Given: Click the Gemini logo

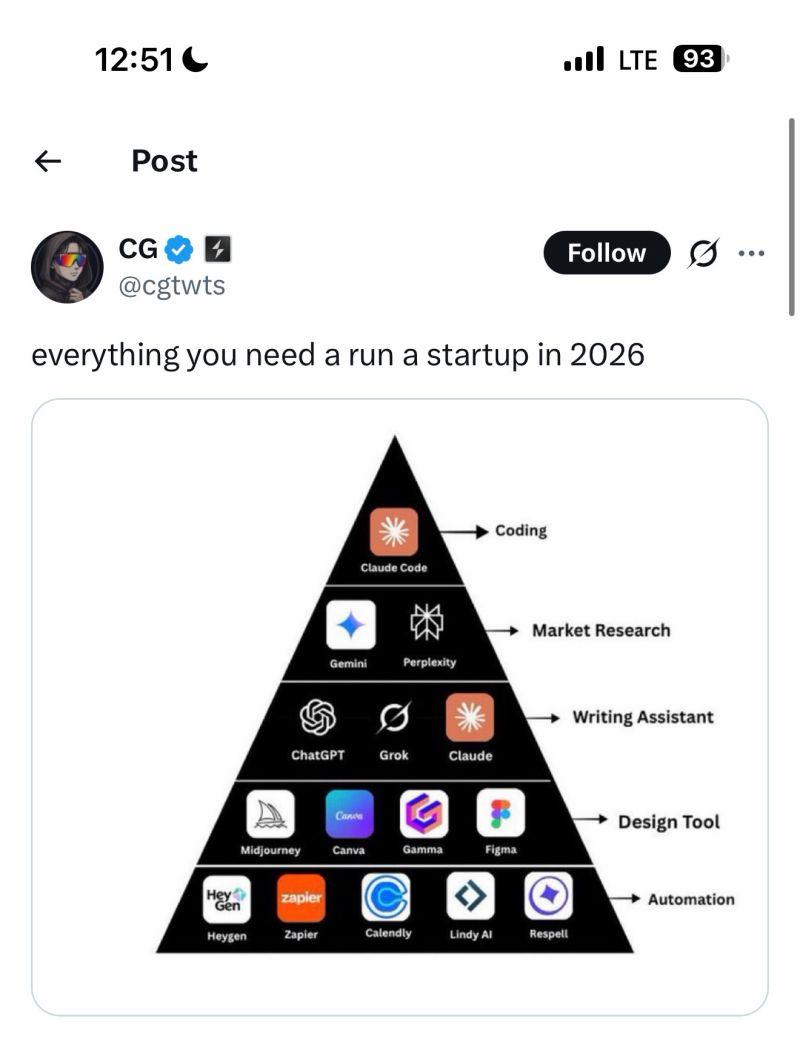Looking at the screenshot, I should pyautogui.click(x=351, y=626).
